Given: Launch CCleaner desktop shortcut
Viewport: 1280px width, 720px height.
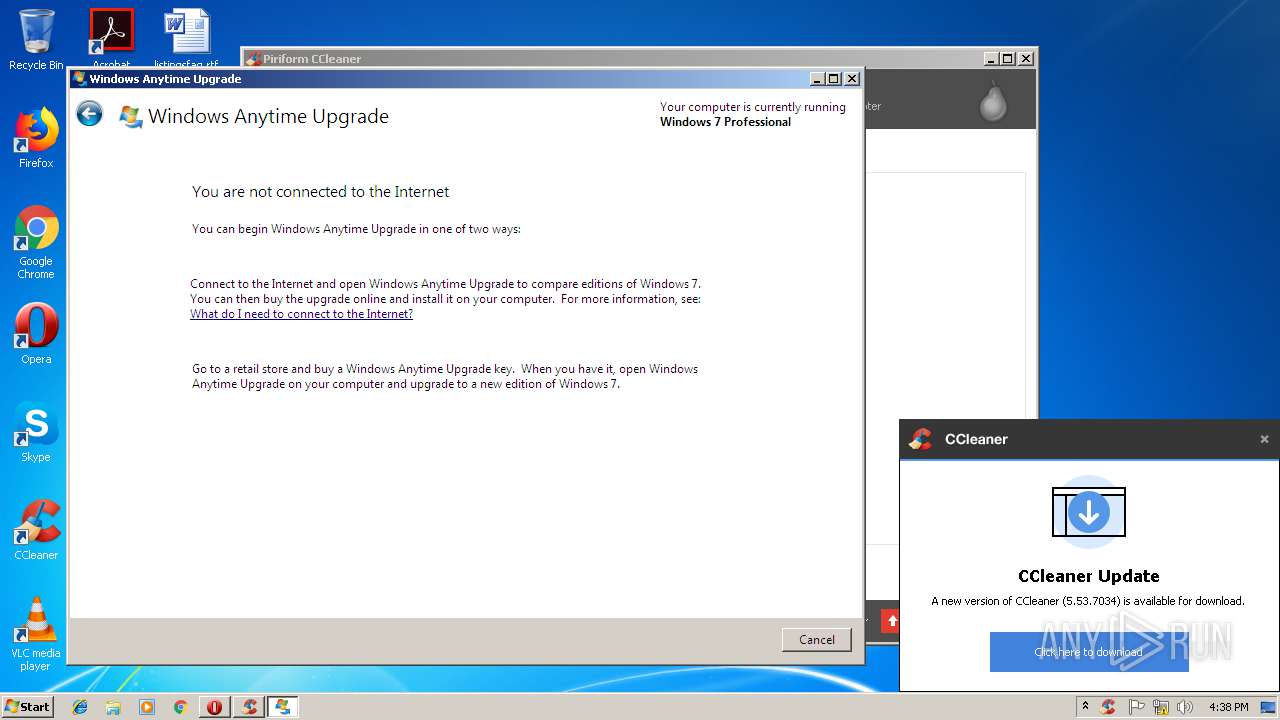Looking at the screenshot, I should tap(36, 530).
